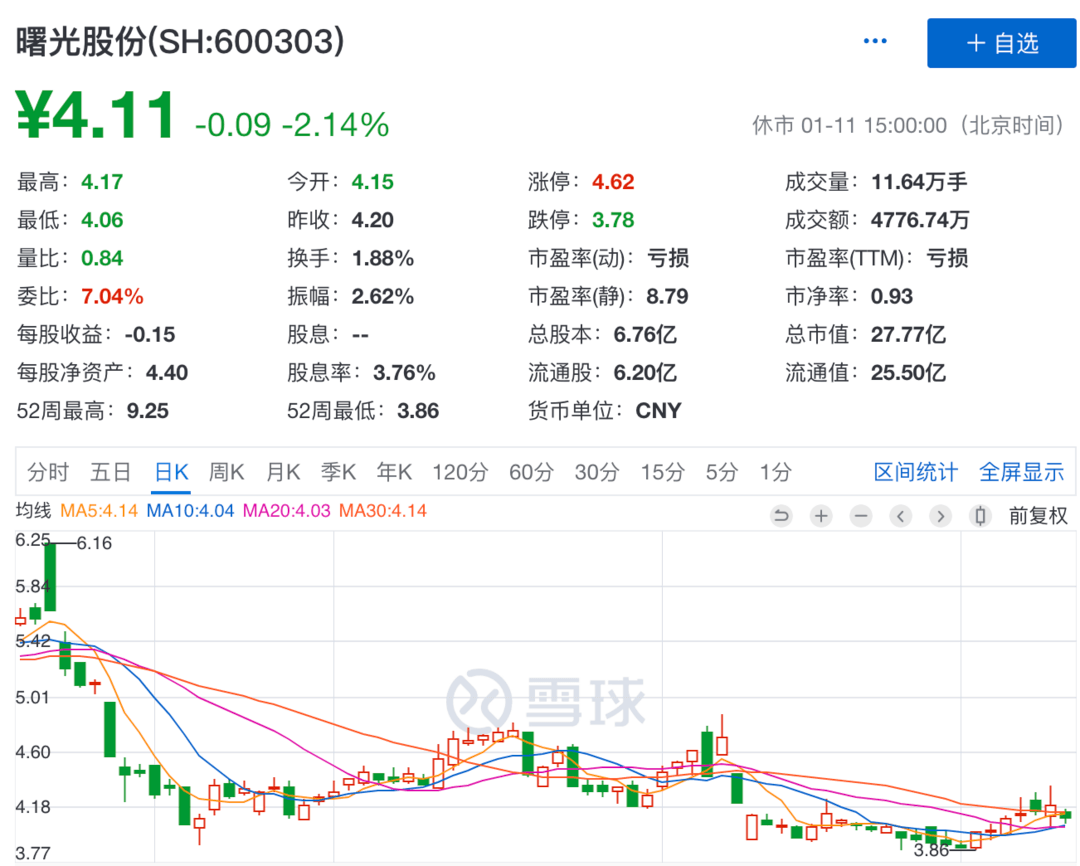Image resolution: width=1080 pixels, height=866 pixels.
Task: Switch to the 分时 chart tab
Action: tap(48, 472)
